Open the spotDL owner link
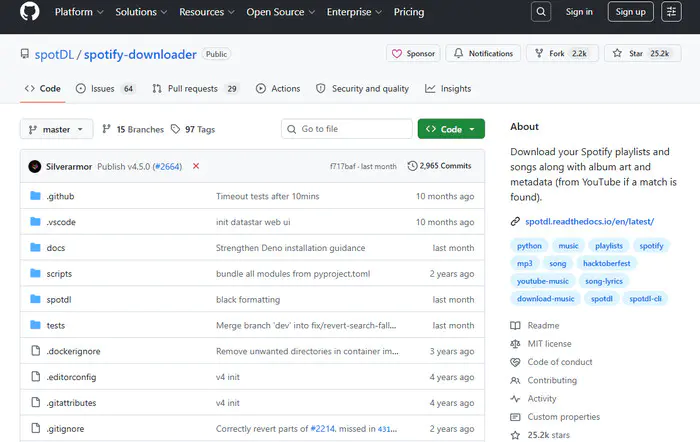The image size is (700, 442). tap(54, 54)
